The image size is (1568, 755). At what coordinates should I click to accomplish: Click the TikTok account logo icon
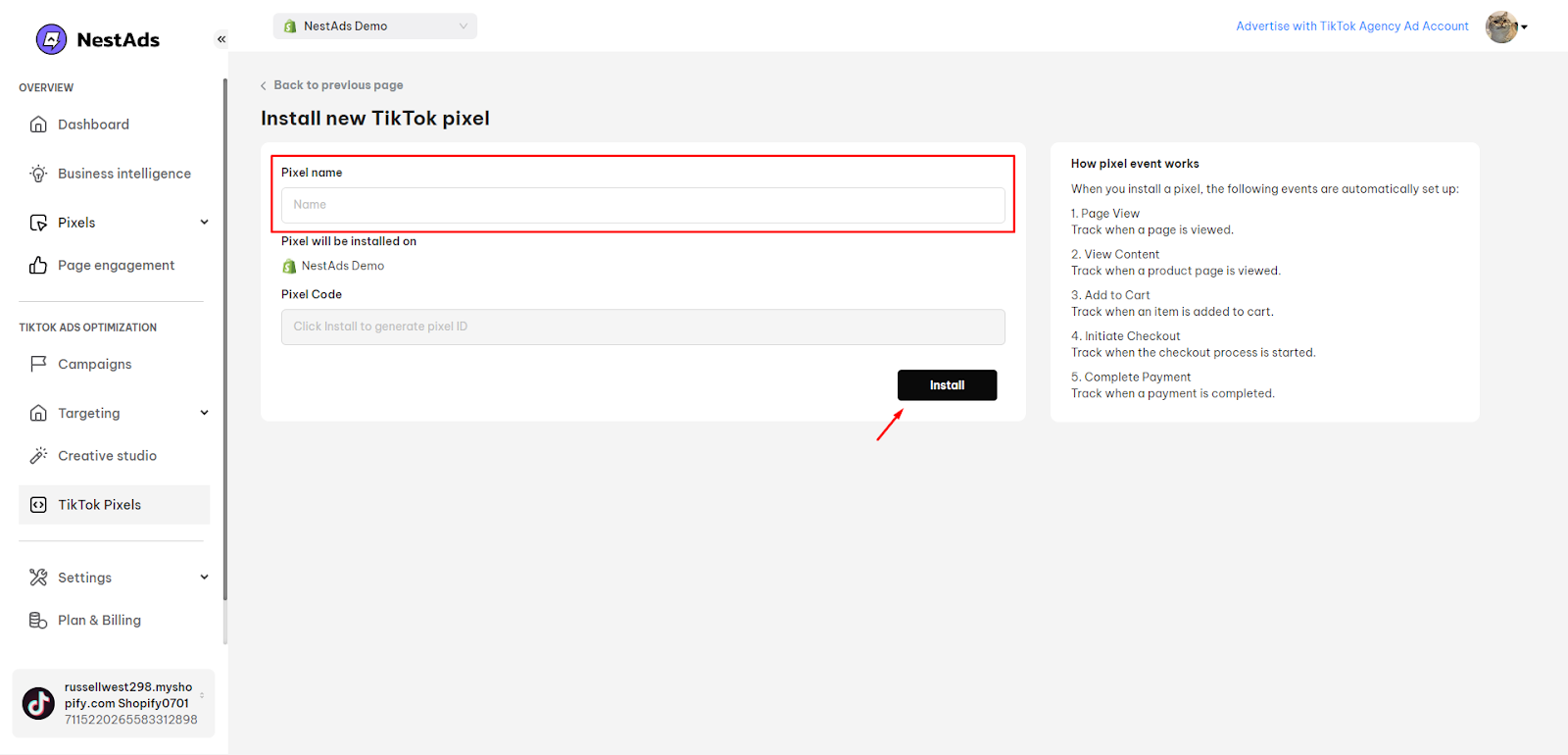coord(38,703)
